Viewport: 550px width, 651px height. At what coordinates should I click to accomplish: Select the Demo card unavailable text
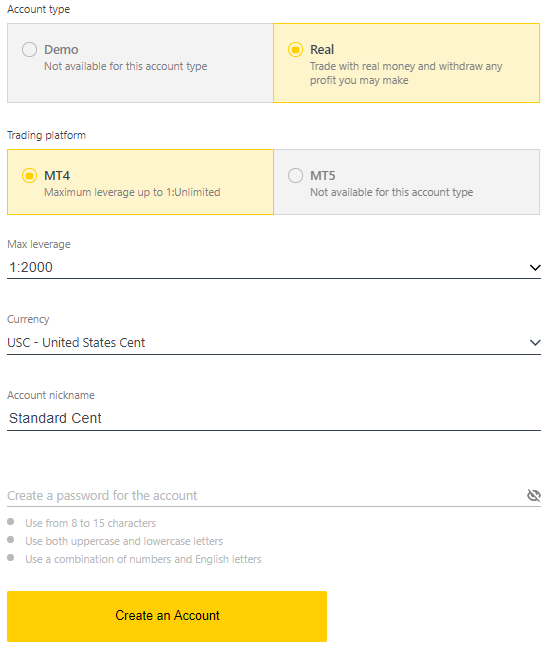click(126, 66)
